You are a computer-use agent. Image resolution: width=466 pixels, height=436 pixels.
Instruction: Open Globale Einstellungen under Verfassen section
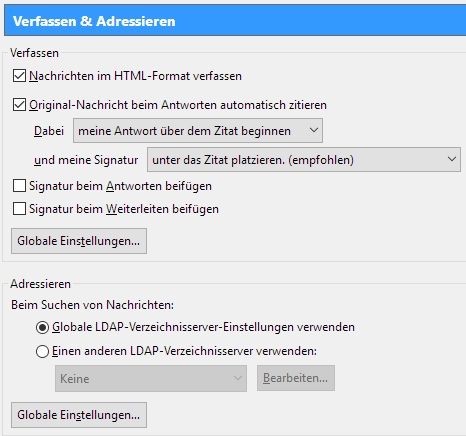[x=79, y=241]
